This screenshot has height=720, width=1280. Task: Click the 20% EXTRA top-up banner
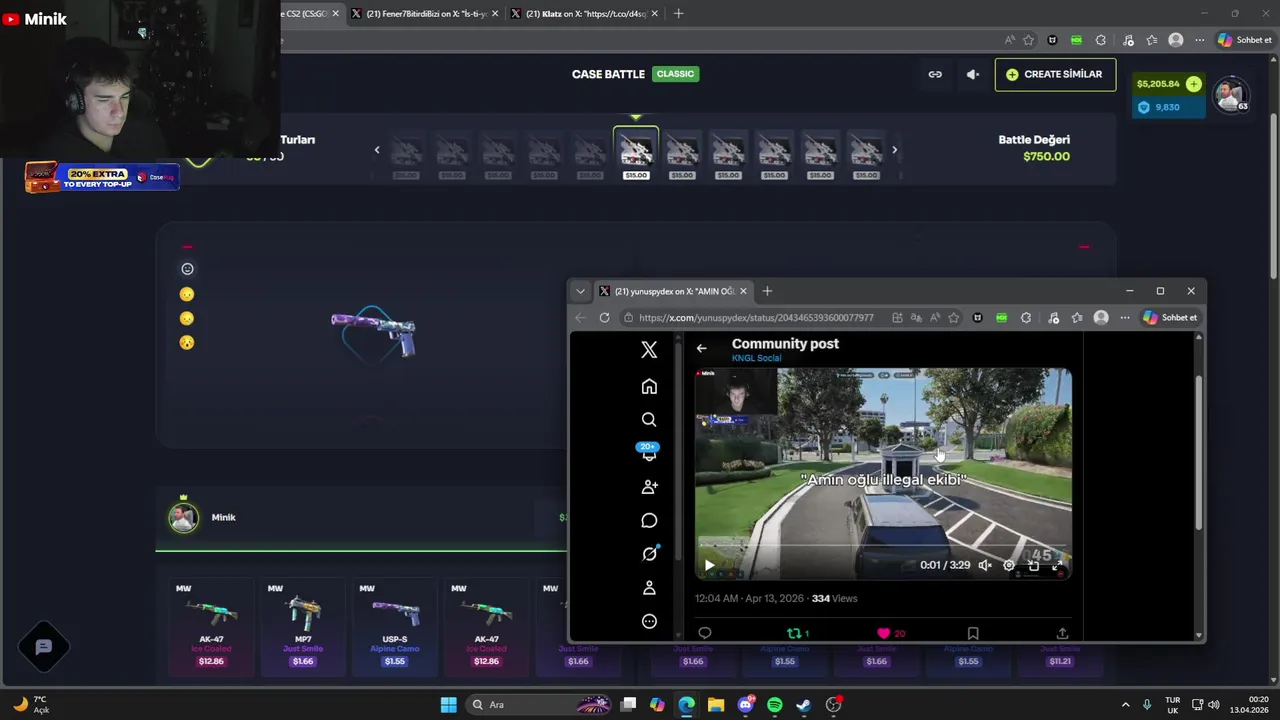(102, 178)
